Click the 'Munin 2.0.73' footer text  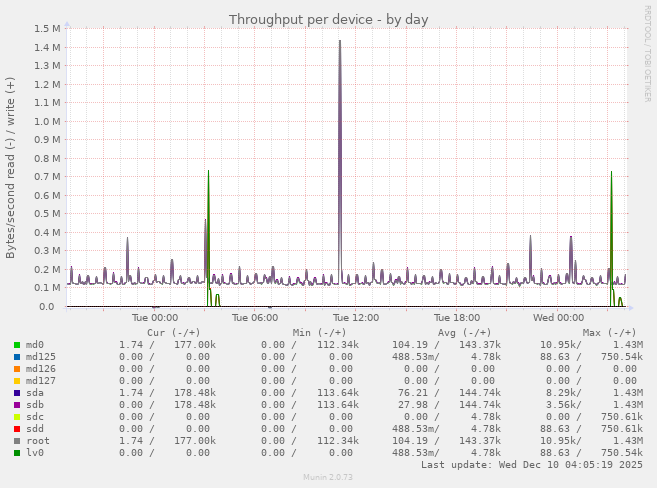click(328, 477)
